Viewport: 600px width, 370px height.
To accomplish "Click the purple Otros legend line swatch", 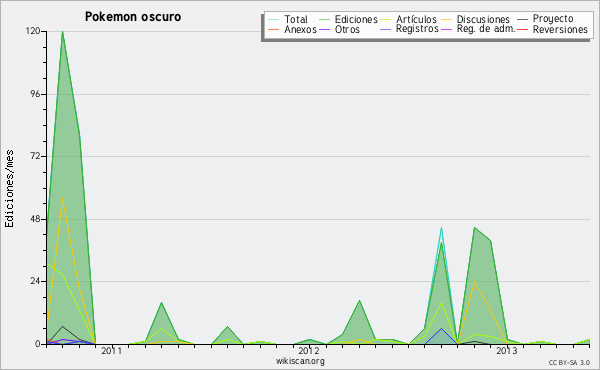I will click(x=324, y=29).
